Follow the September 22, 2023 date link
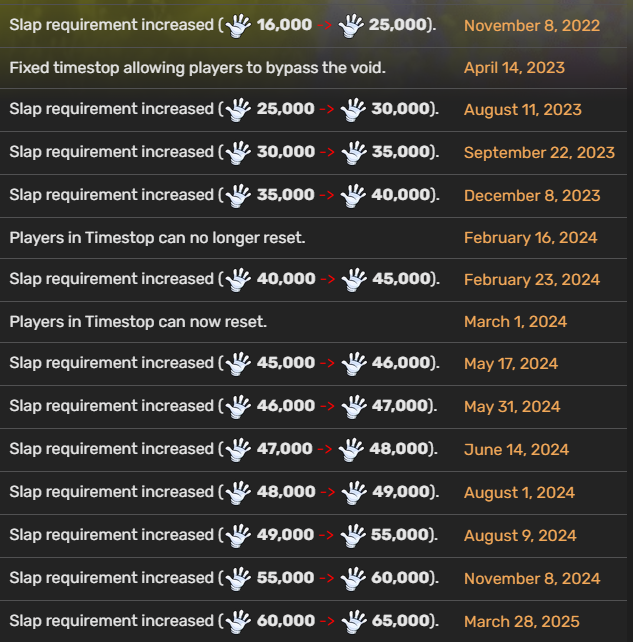Image resolution: width=633 pixels, height=642 pixels. click(539, 153)
